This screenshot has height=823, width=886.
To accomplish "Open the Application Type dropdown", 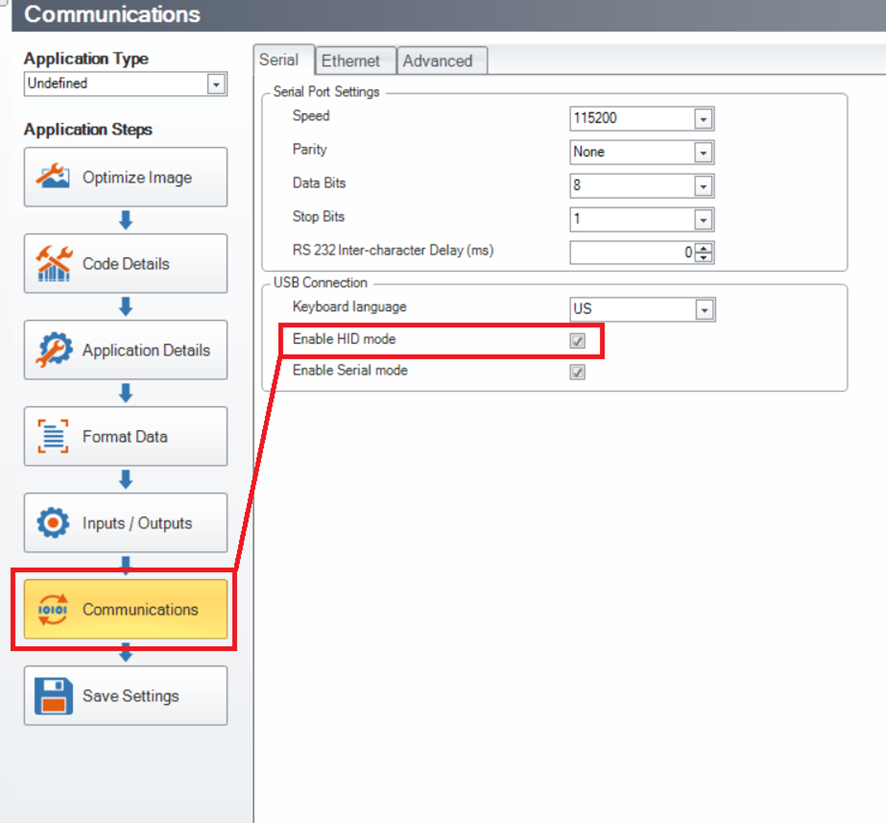I will (216, 85).
